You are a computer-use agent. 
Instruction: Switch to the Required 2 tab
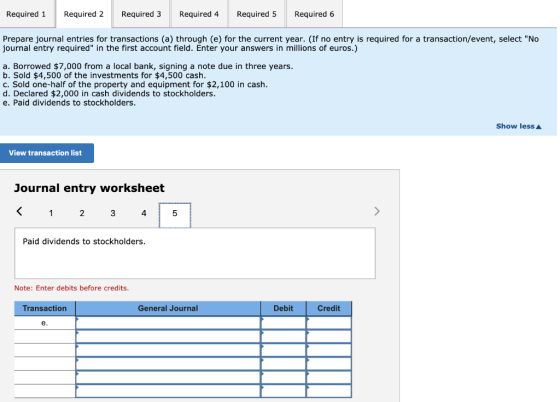(84, 14)
